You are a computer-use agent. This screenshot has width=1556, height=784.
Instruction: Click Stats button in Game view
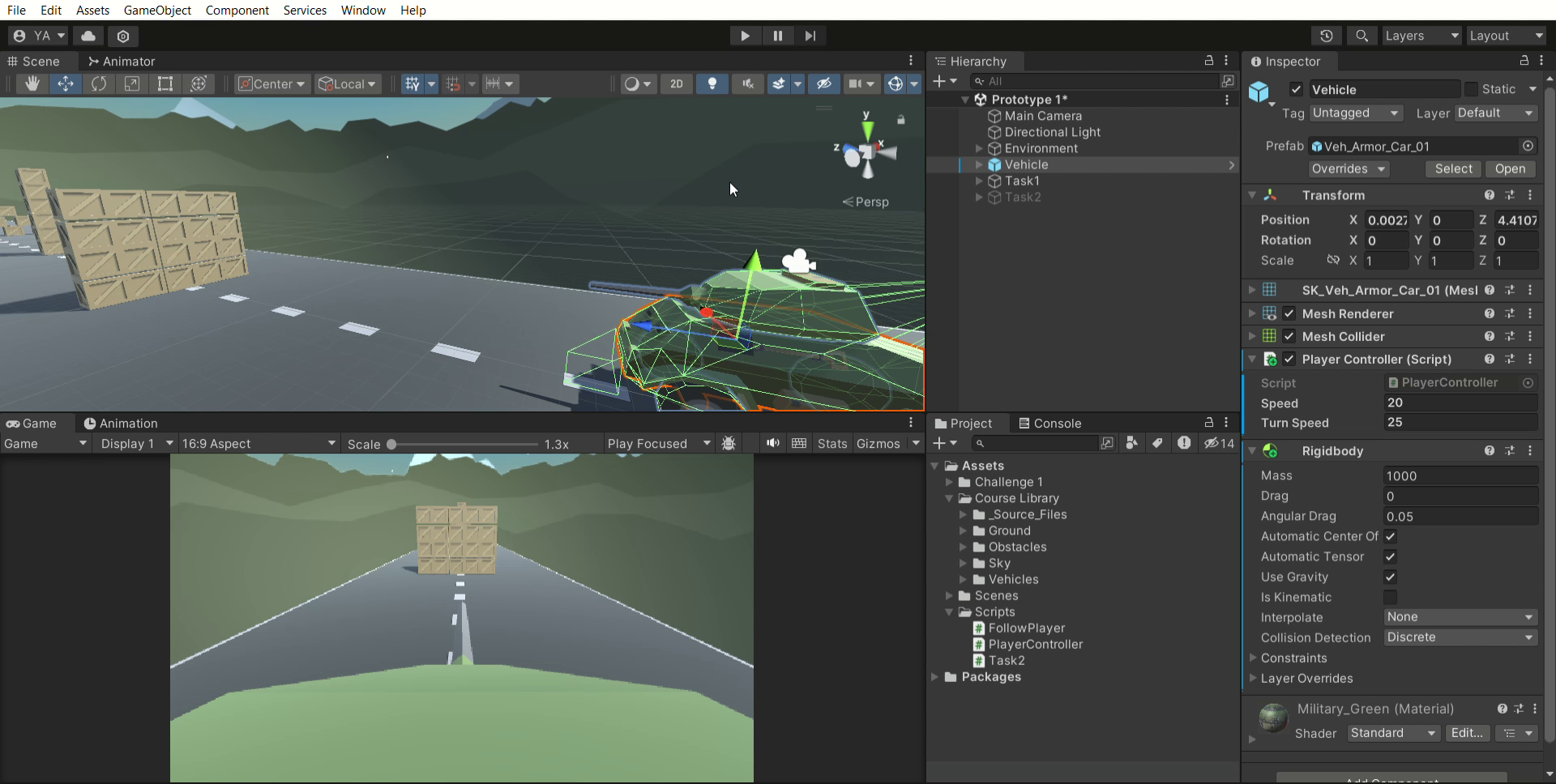coord(831,443)
